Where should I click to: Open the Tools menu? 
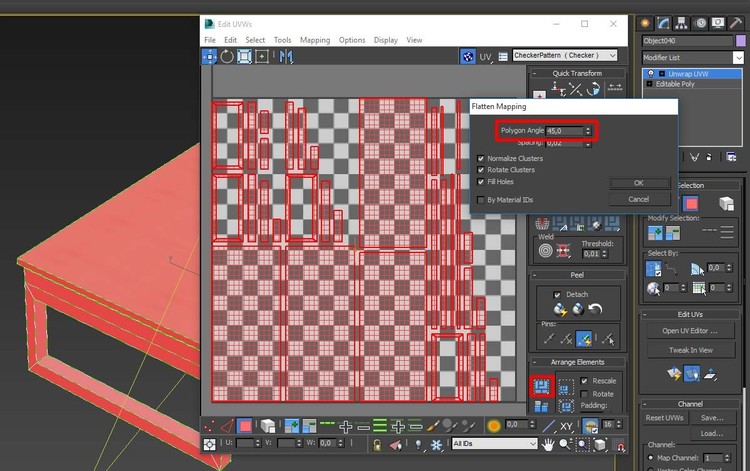tap(282, 40)
